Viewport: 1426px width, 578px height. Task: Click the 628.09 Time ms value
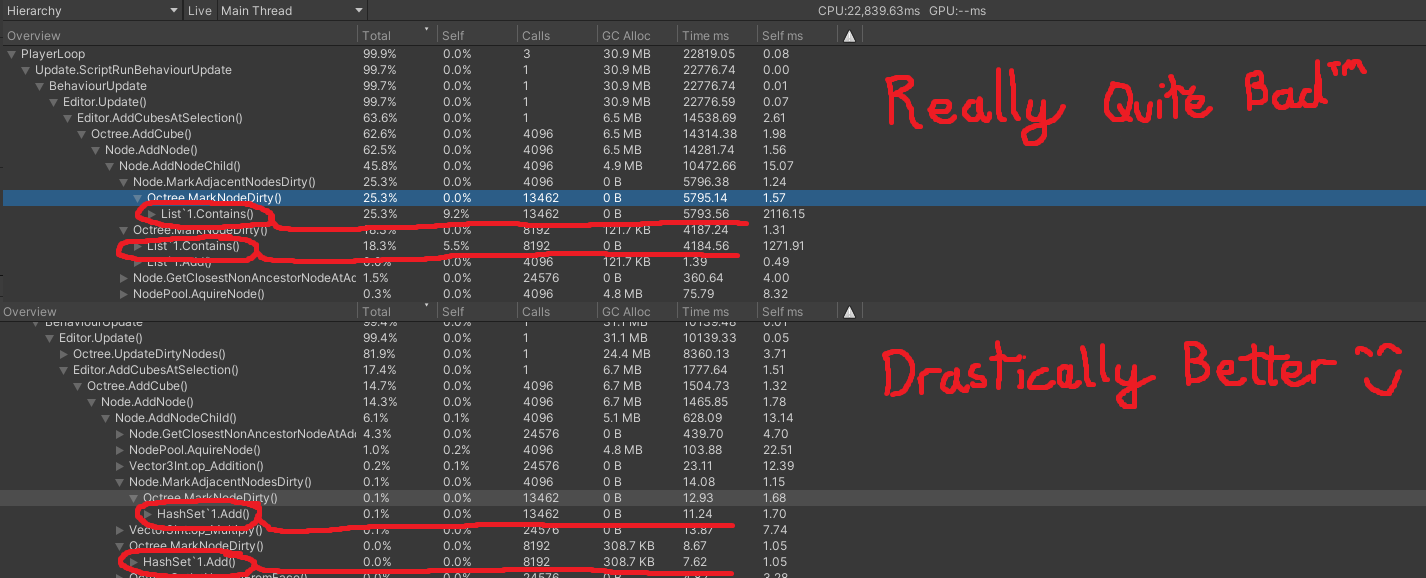click(703, 418)
